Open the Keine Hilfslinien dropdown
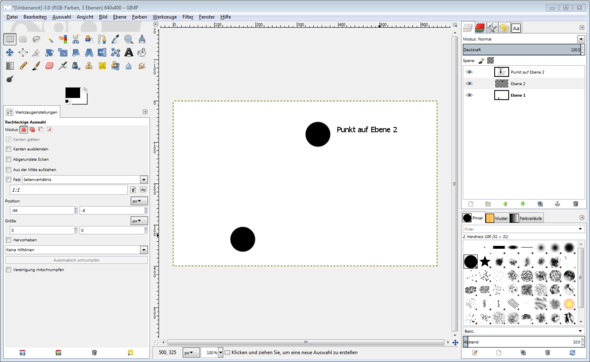The image size is (590, 362). pyautogui.click(x=76, y=249)
